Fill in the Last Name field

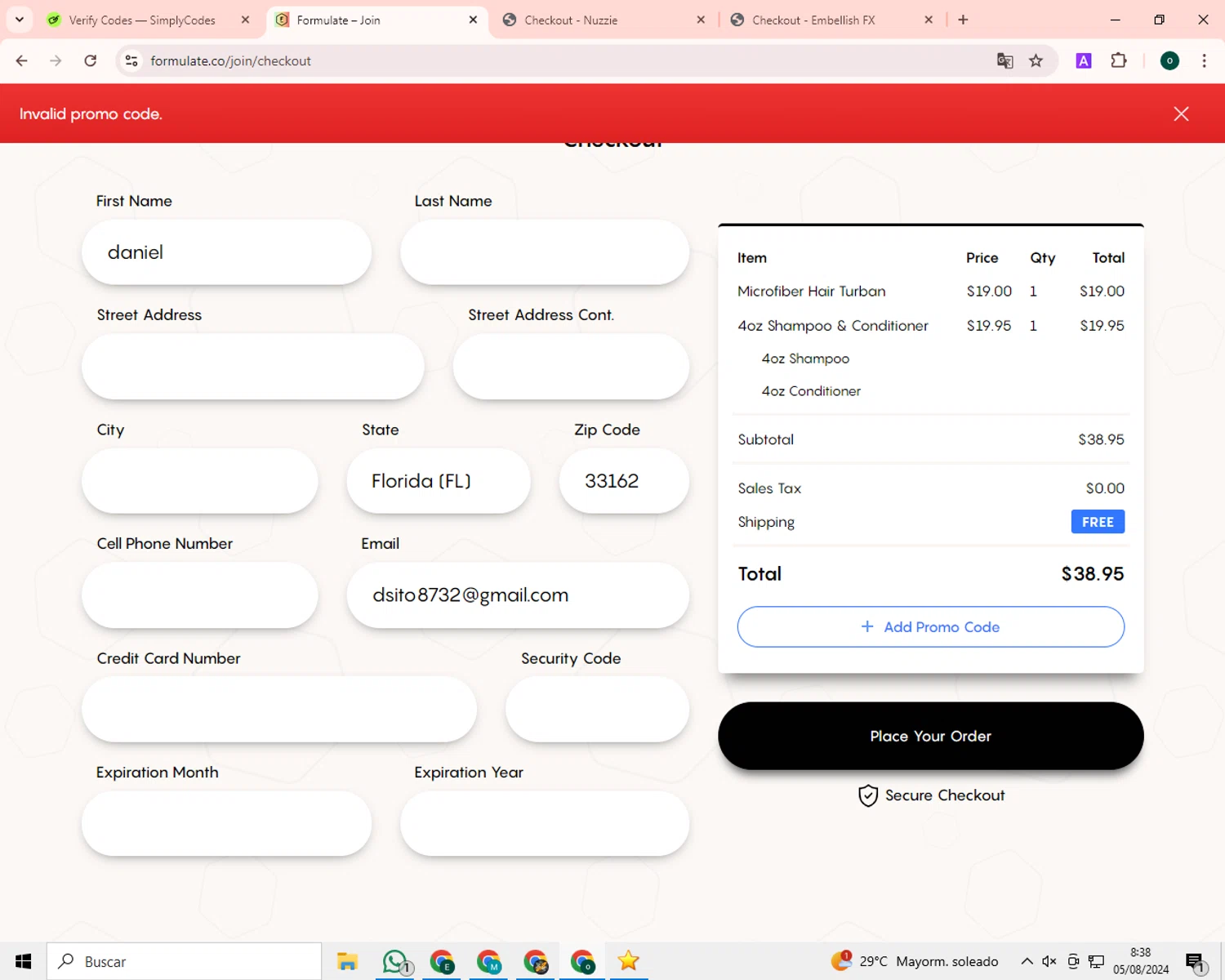(545, 252)
